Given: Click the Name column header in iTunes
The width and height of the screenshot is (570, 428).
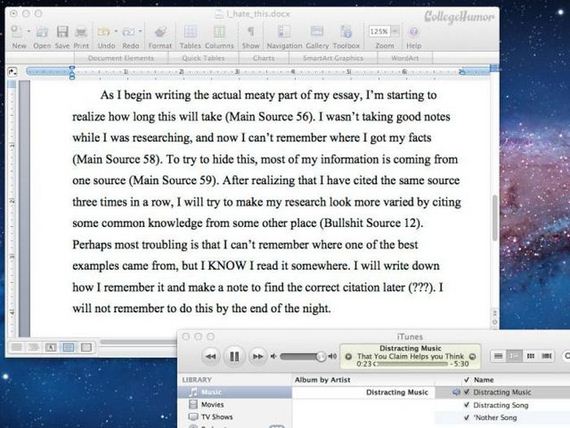Looking at the screenshot, I should coord(483,380).
